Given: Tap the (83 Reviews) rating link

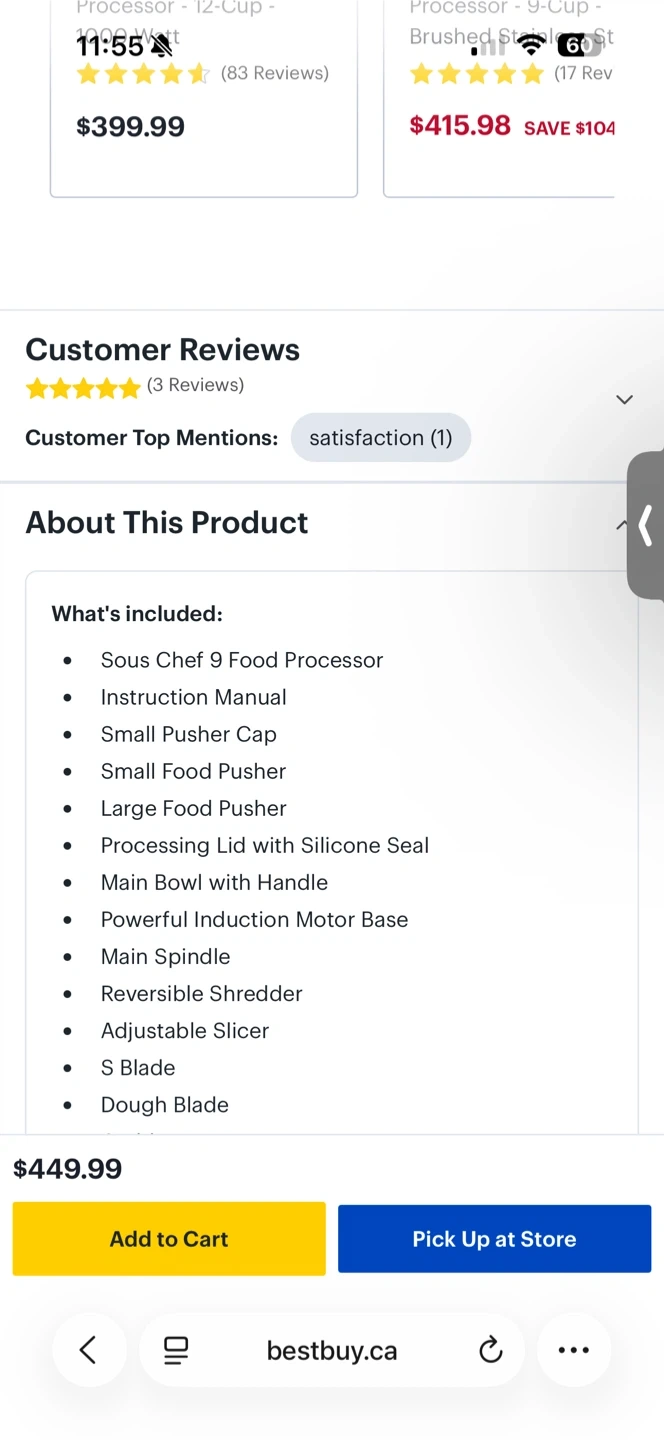Looking at the screenshot, I should pos(275,73).
